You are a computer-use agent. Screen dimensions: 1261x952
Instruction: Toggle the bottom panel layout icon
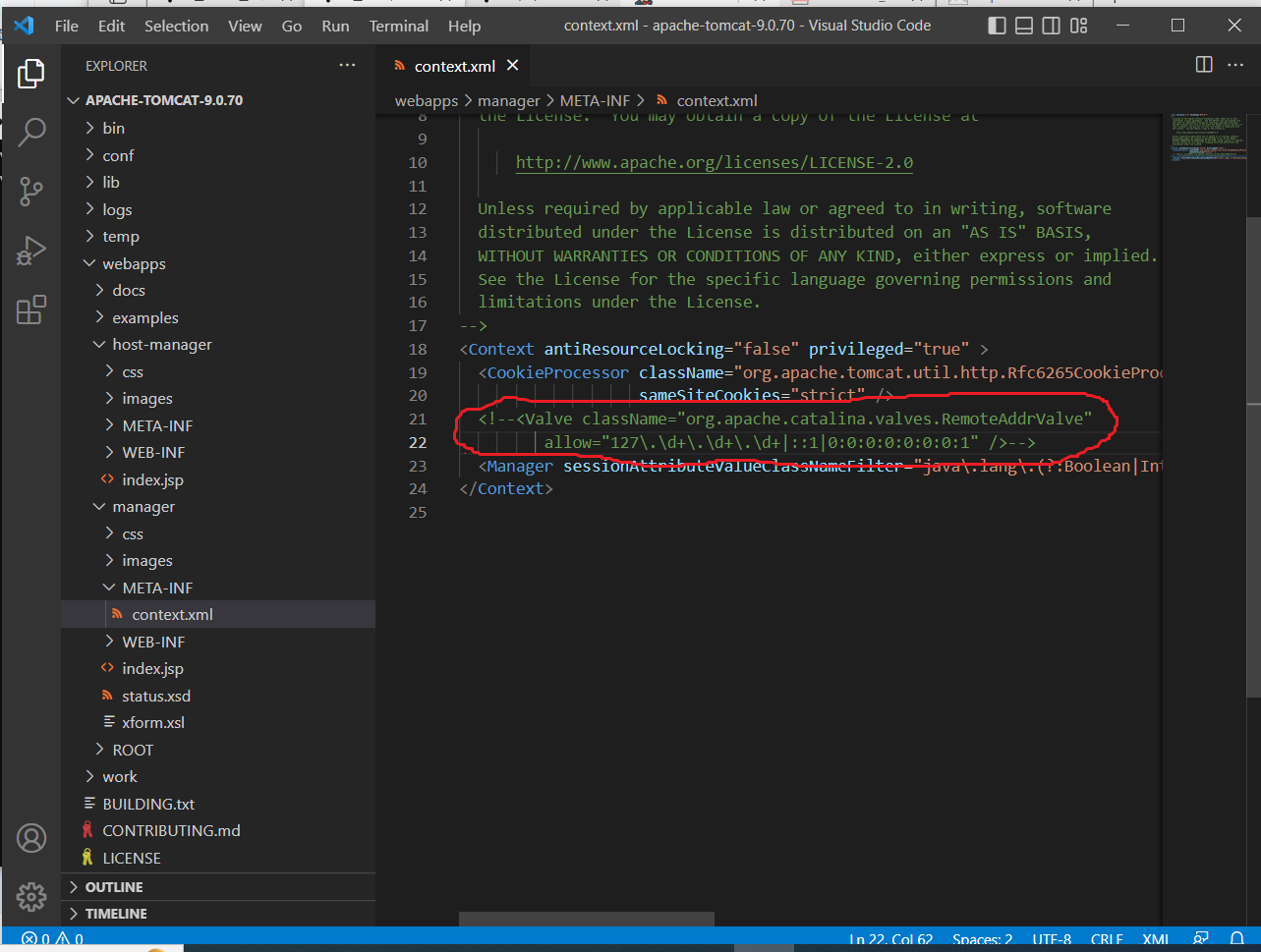(1024, 26)
